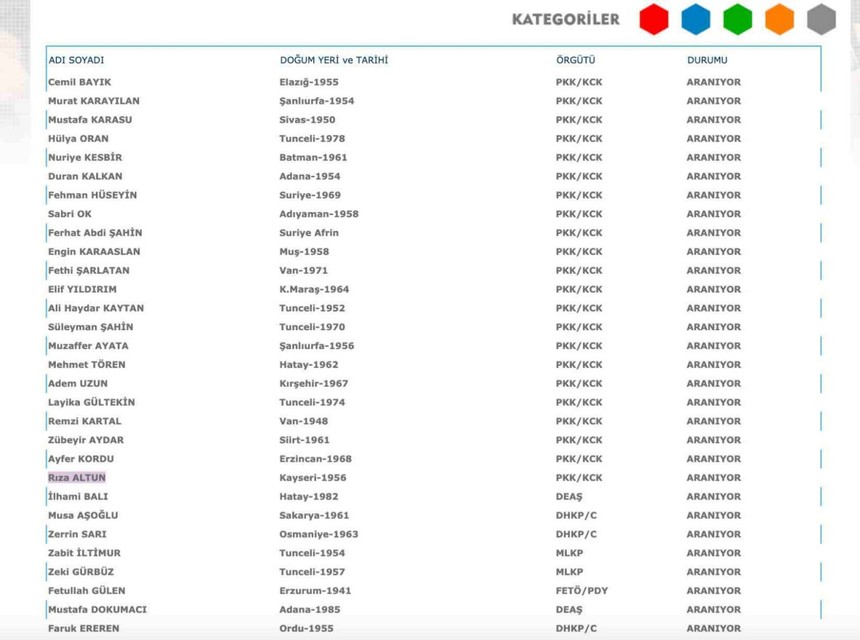Screen dimensions: 860x640
Task: Select the Ali Haydar KAYTAN name
Action: 96,308
